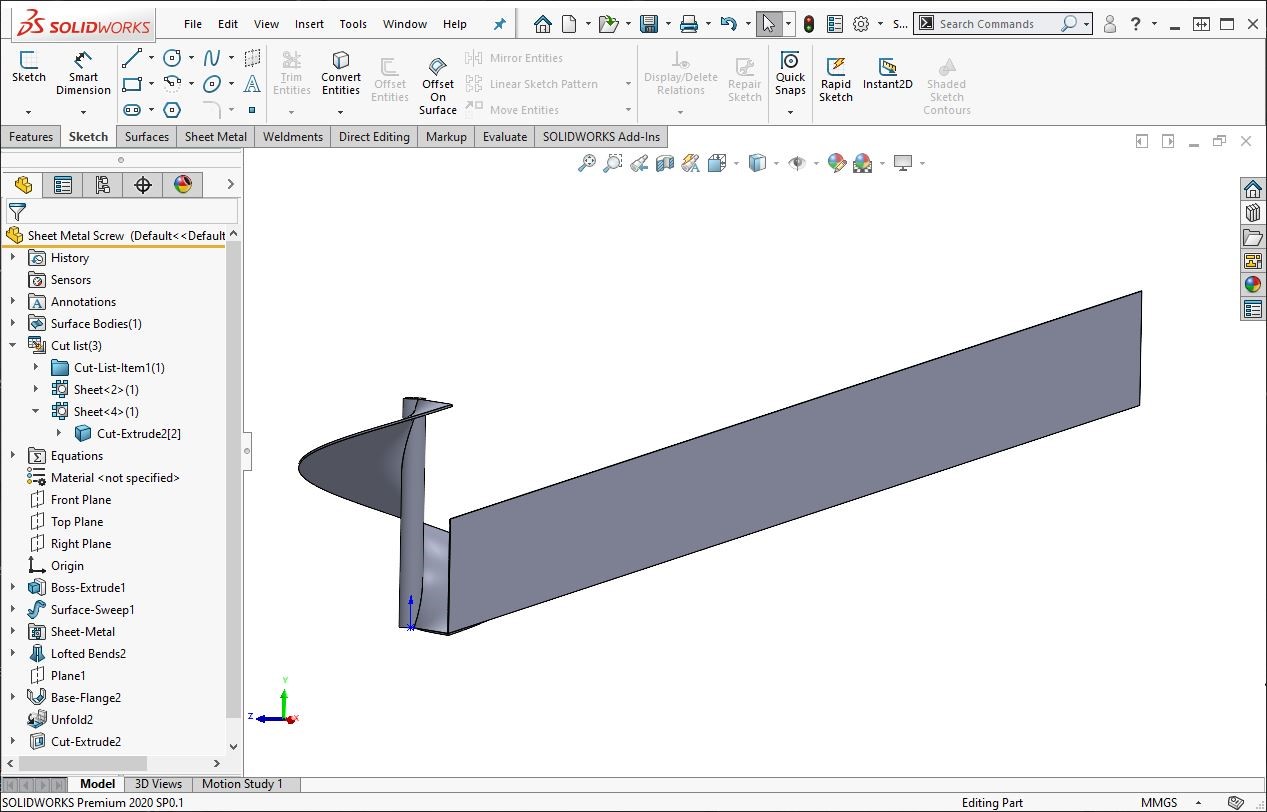This screenshot has width=1267, height=812.
Task: Open the Sketch button dropdown arrow
Action: [x=28, y=112]
